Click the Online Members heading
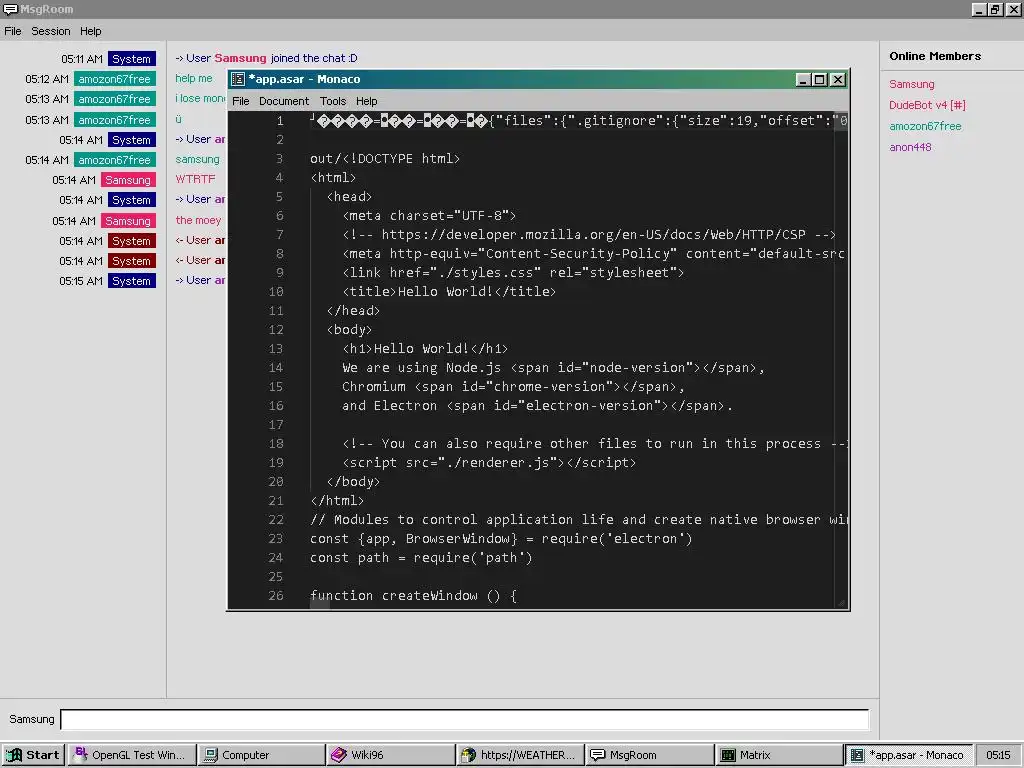Viewport: 1024px width, 768px height. pos(935,56)
